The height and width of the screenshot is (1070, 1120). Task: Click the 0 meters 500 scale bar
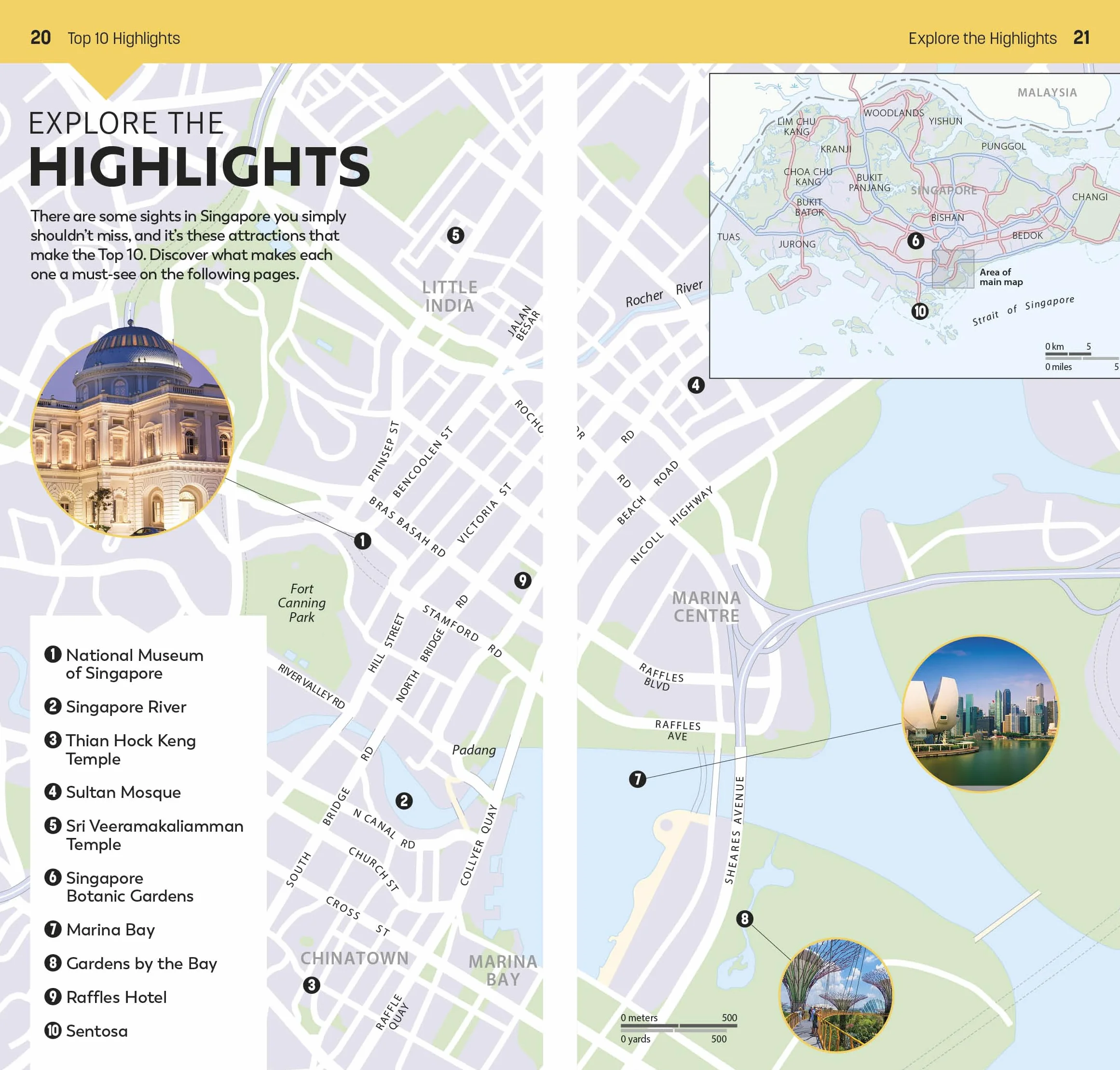(679, 1026)
